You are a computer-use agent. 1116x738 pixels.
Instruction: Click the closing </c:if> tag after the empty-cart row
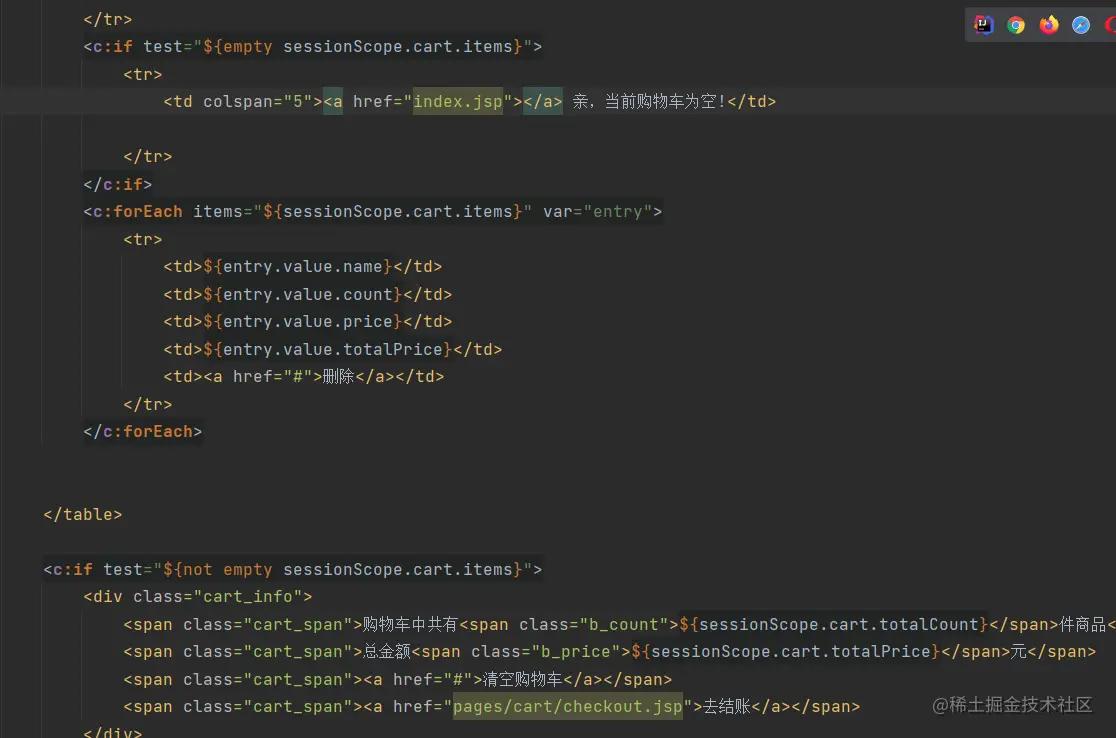pos(117,184)
